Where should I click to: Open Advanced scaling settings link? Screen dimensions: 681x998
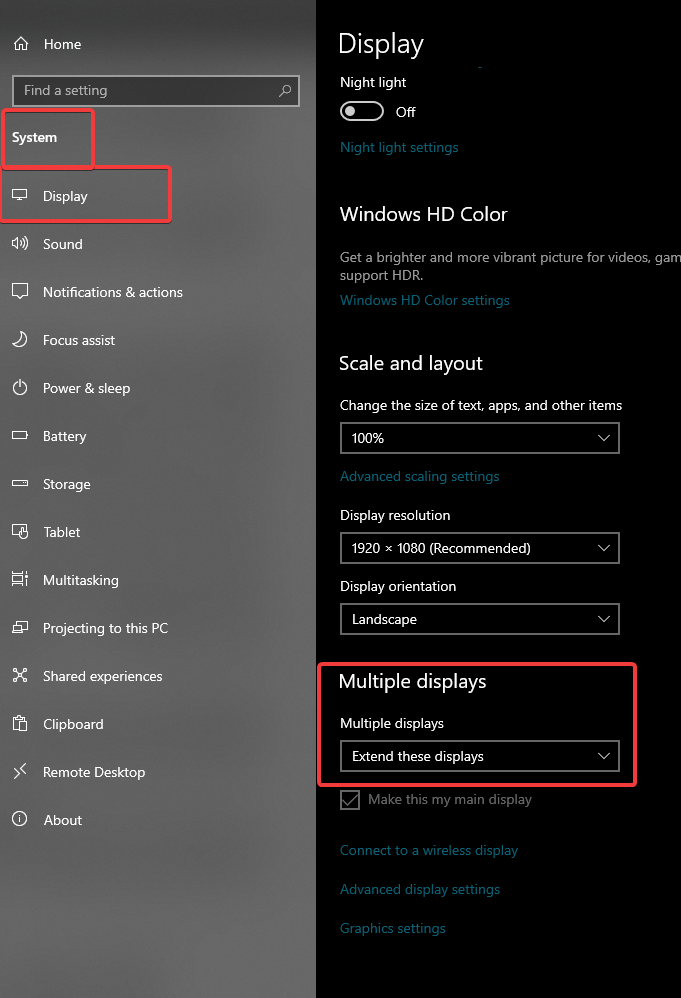click(x=419, y=477)
